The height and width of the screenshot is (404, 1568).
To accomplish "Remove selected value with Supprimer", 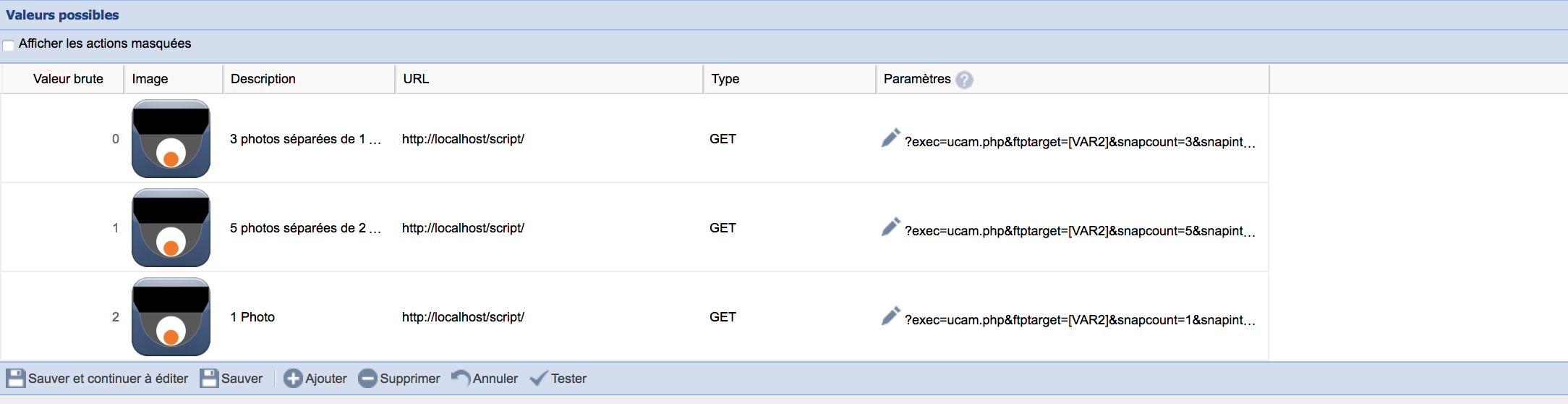I will pyautogui.click(x=399, y=379).
